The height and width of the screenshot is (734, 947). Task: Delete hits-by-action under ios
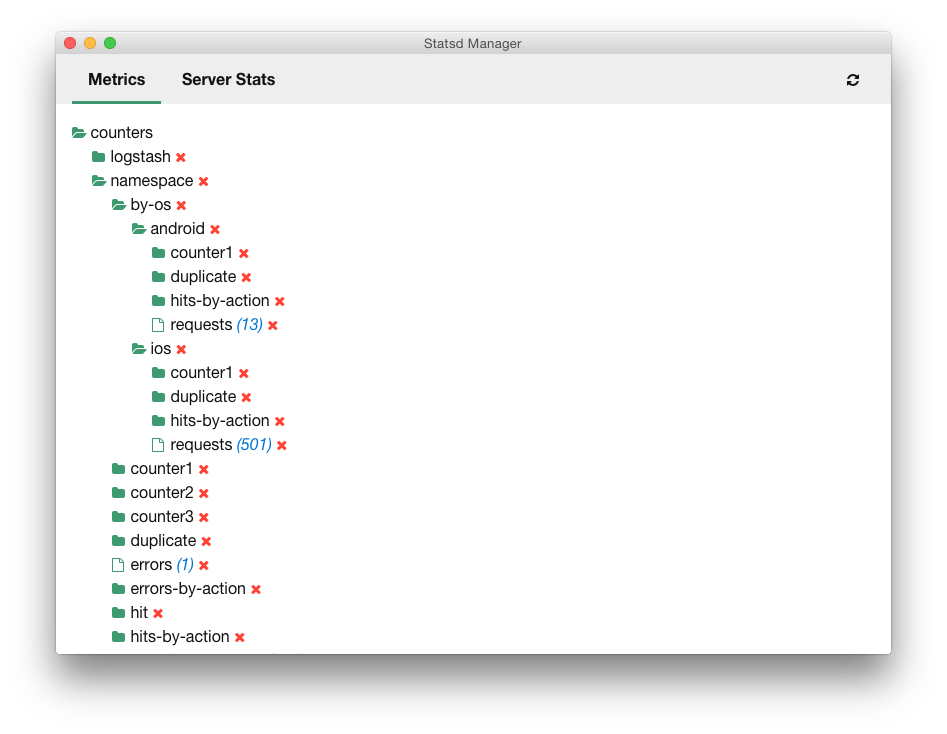(280, 421)
